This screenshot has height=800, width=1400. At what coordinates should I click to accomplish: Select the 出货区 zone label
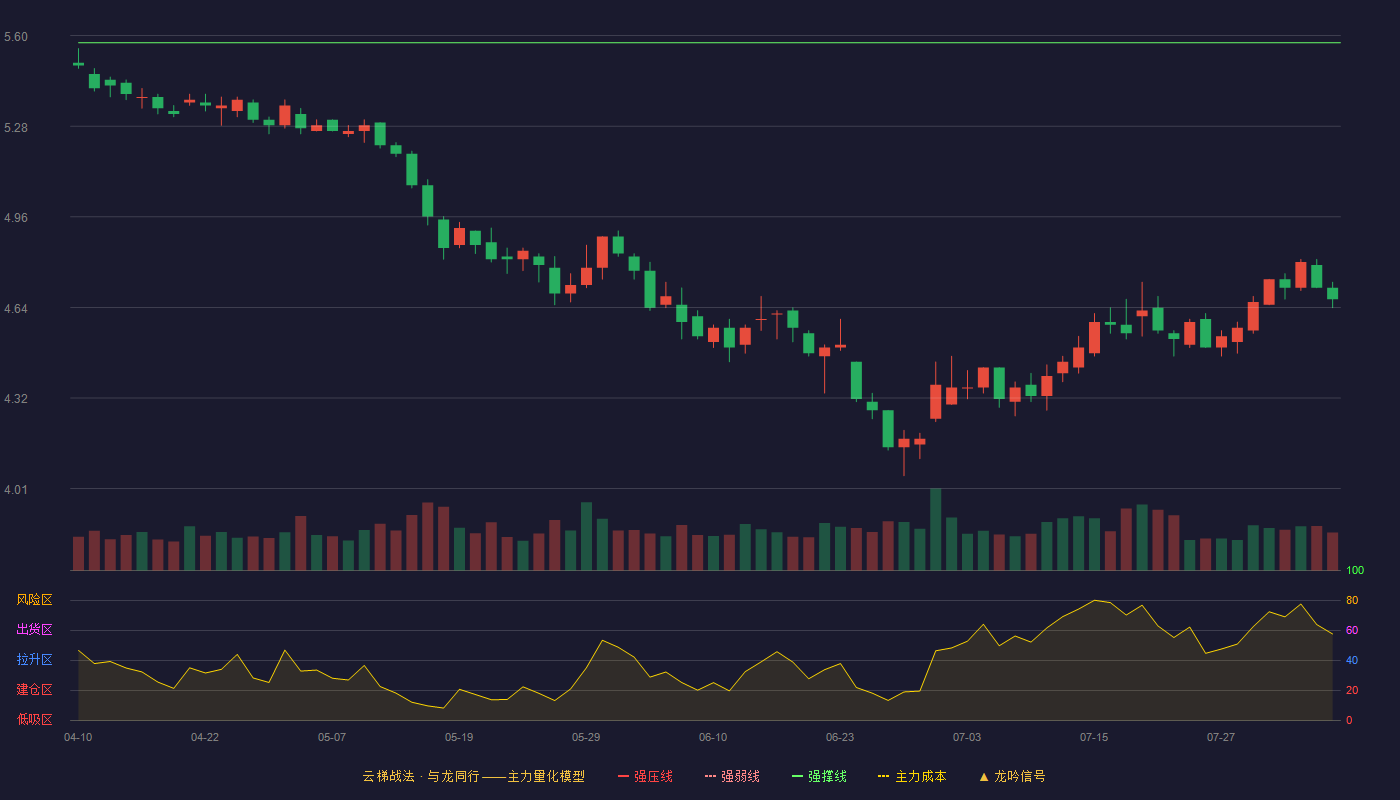click(34, 630)
